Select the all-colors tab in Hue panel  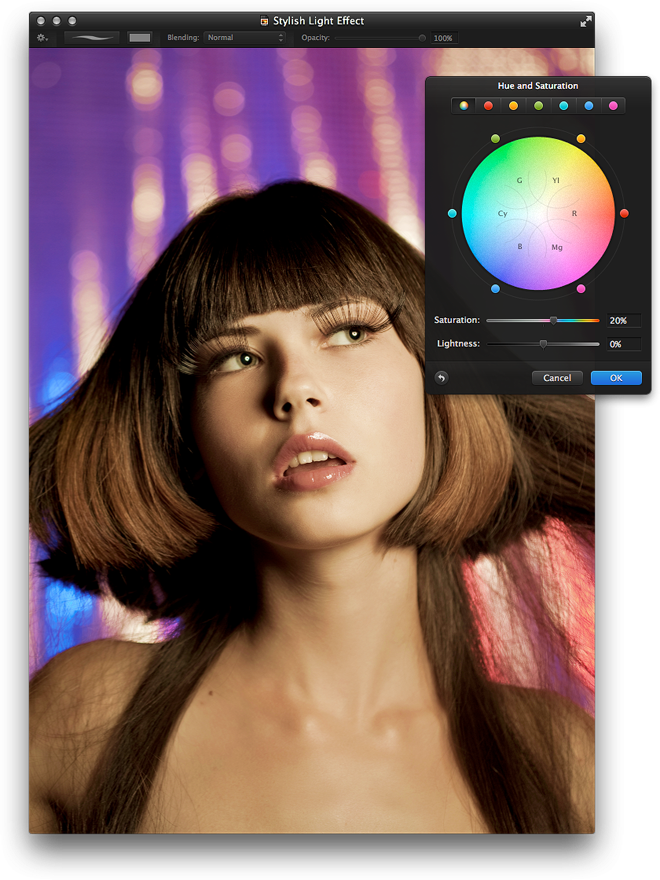point(464,106)
